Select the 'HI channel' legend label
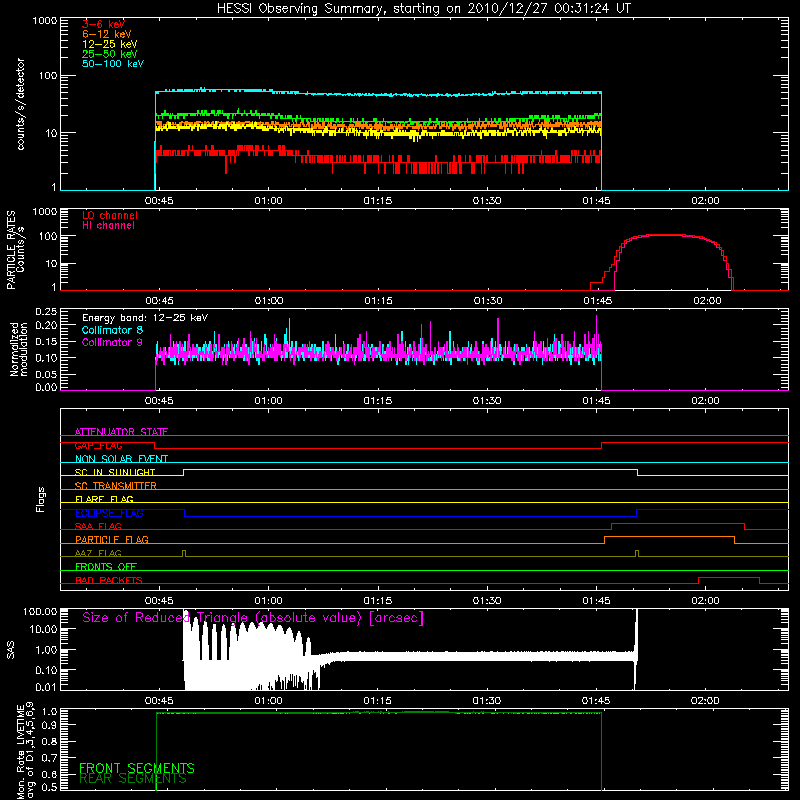 [x=108, y=226]
